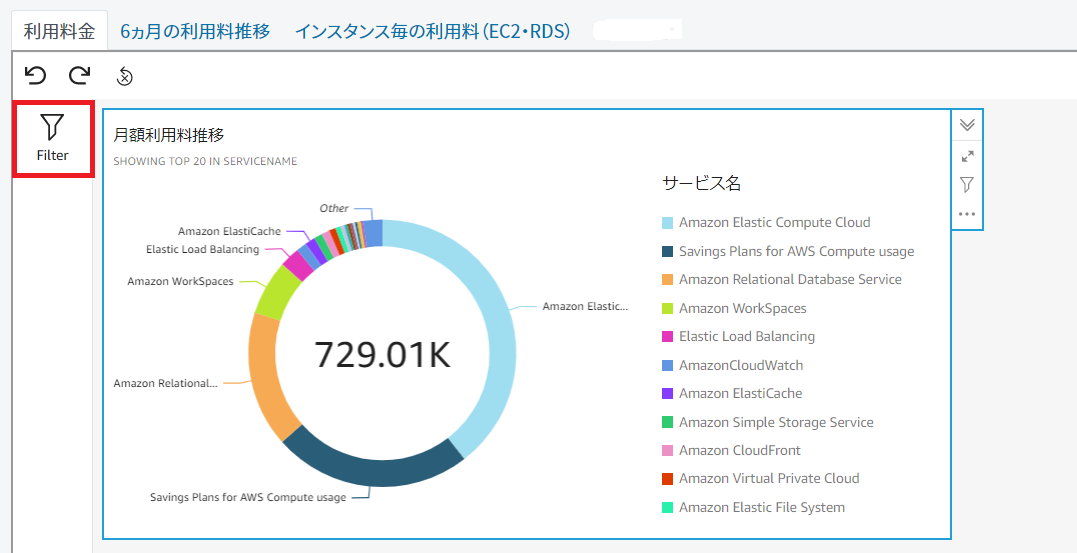The height and width of the screenshot is (553, 1077).
Task: Switch to the 6ヵ月の利用料推移 tab
Action: pyautogui.click(x=195, y=31)
